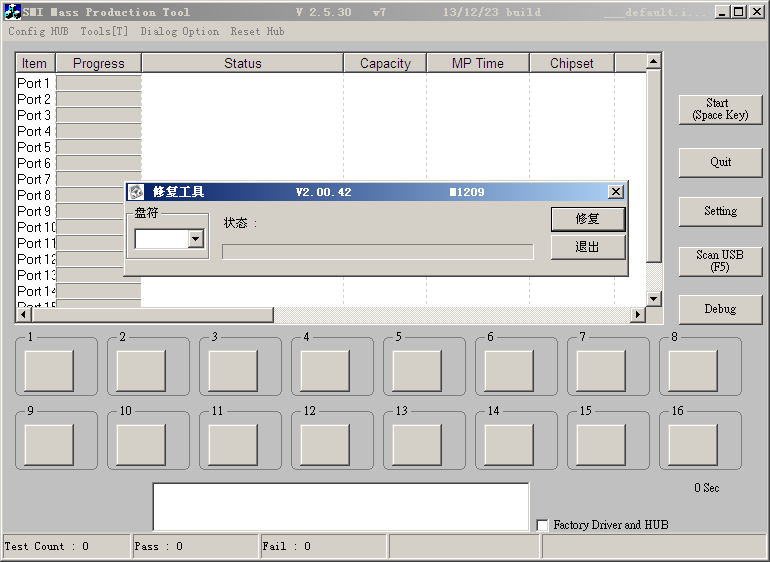Close the SMI Mass Production Tool window

(x=757, y=12)
